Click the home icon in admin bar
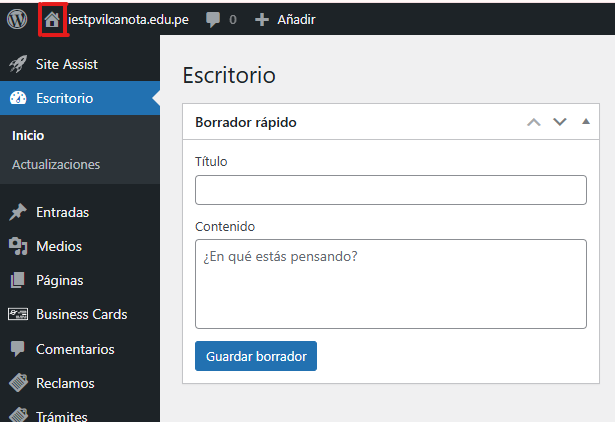This screenshot has height=422, width=615. (52, 19)
